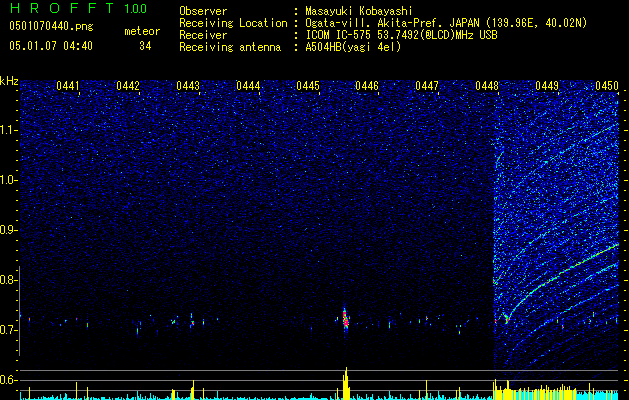Click the HROFFT 1.0.0 title text
This screenshot has width=629, height=400.
pyautogui.click(x=78, y=8)
